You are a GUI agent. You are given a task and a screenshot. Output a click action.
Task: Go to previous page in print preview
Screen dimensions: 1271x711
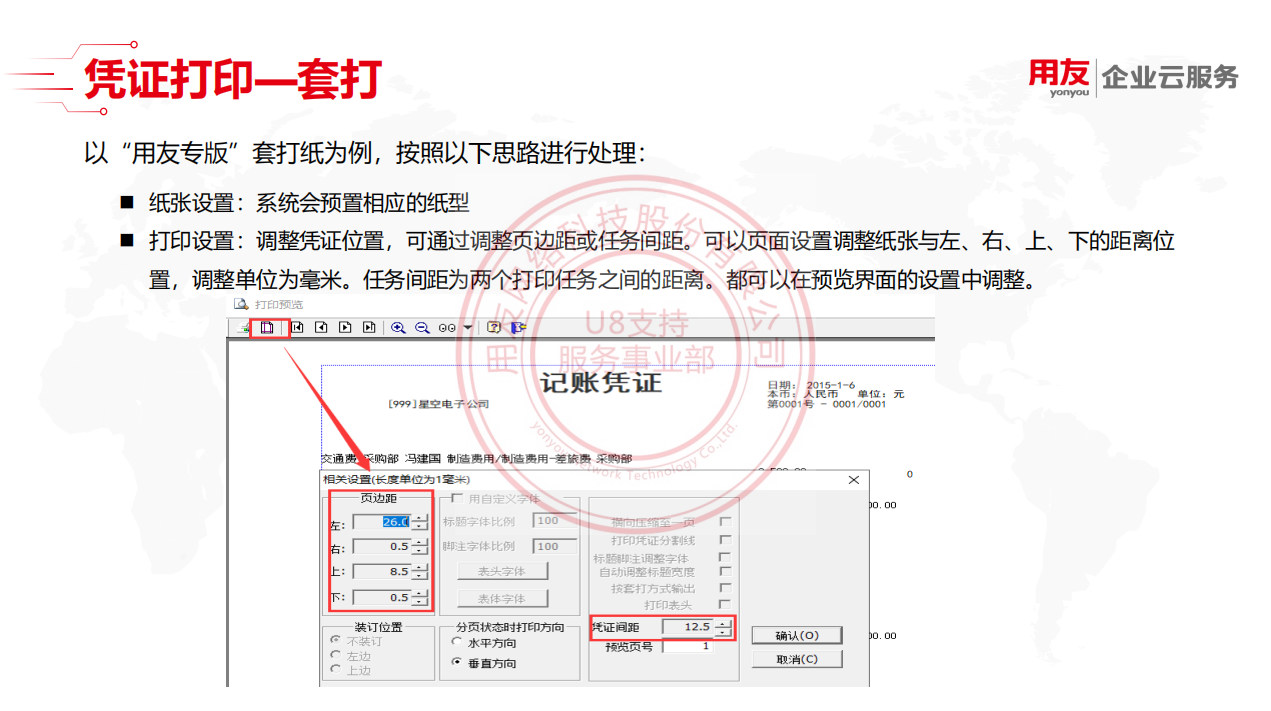click(321, 327)
